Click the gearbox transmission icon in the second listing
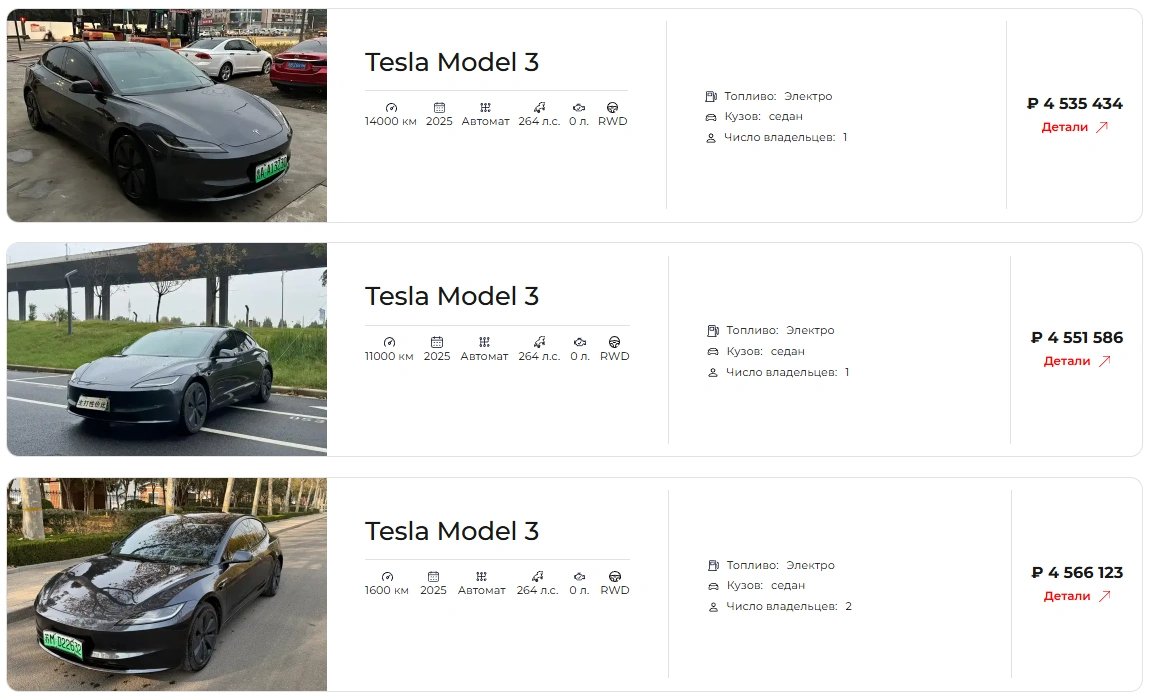Image resolution: width=1150 pixels, height=700 pixels. (x=484, y=342)
